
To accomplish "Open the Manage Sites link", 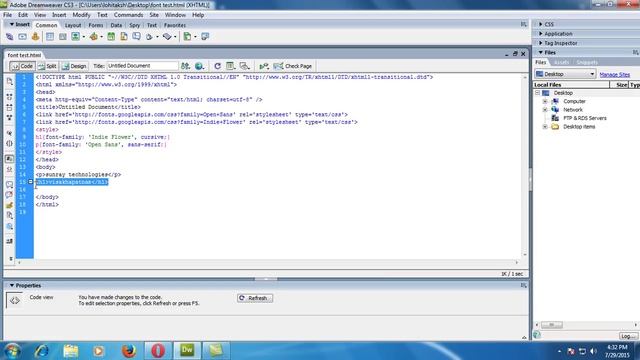I will (615, 74).
